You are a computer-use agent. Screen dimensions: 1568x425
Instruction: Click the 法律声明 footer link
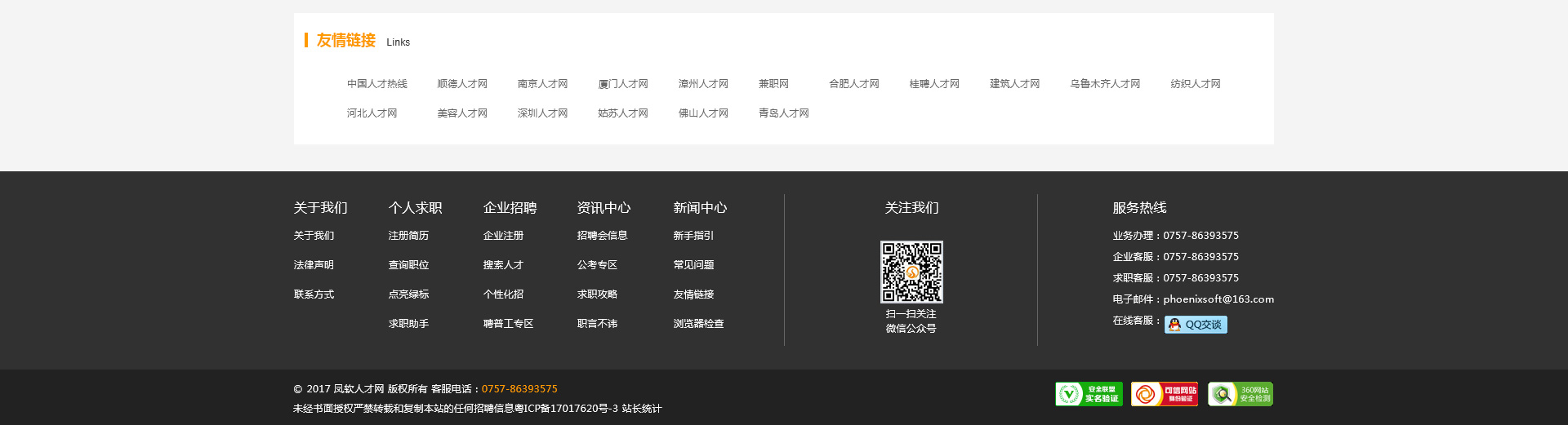pos(314,265)
